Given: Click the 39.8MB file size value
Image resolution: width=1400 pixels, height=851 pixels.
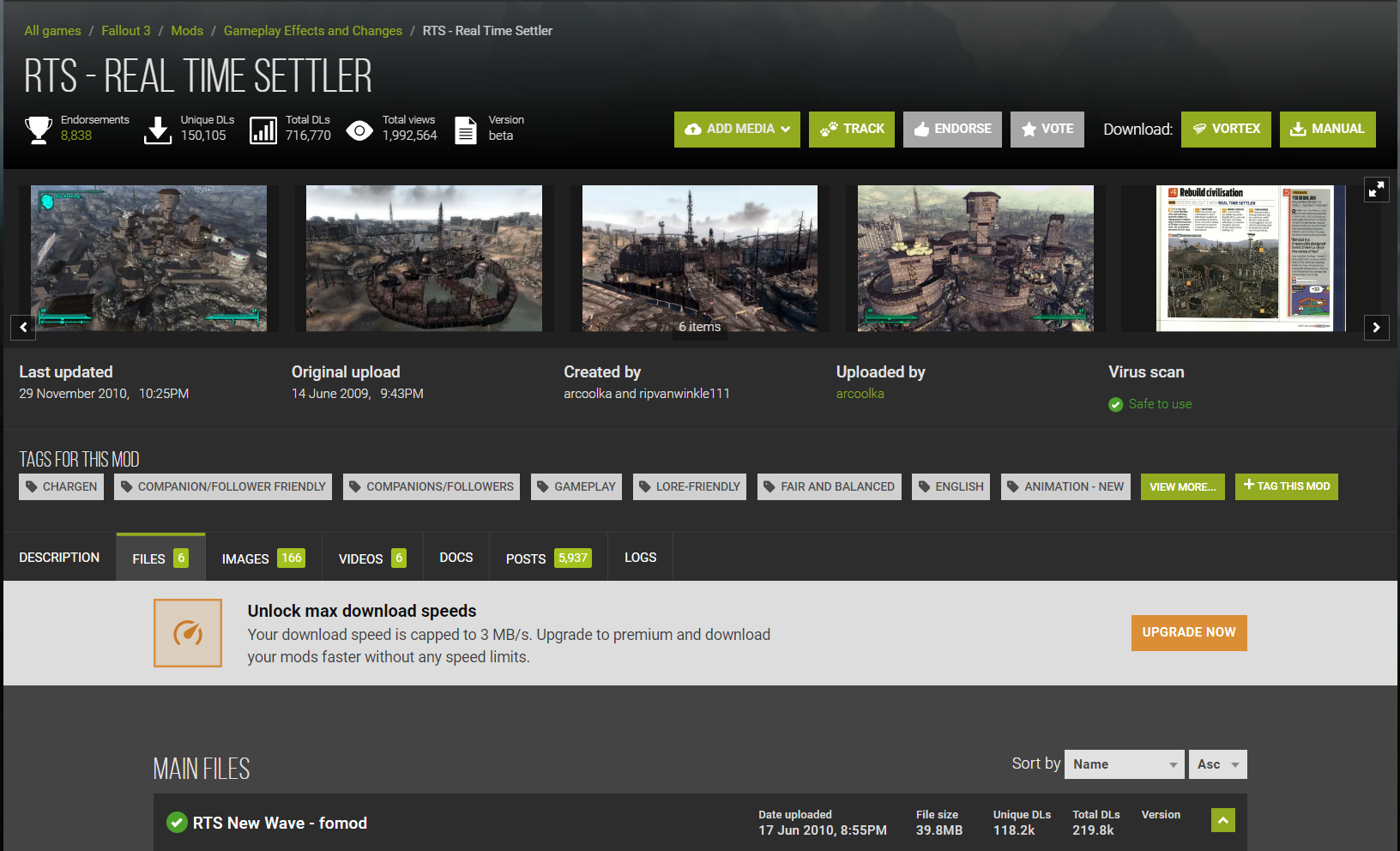Looking at the screenshot, I should [939, 830].
